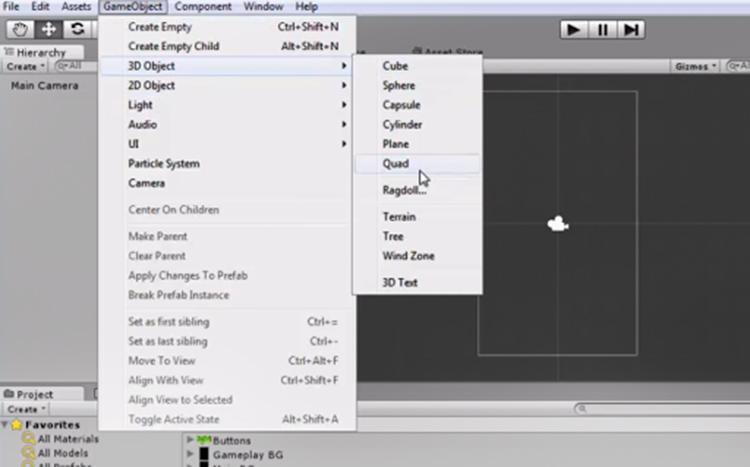The height and width of the screenshot is (467, 750).
Task: Select Main Camera in the Hierarchy
Action: (44, 86)
